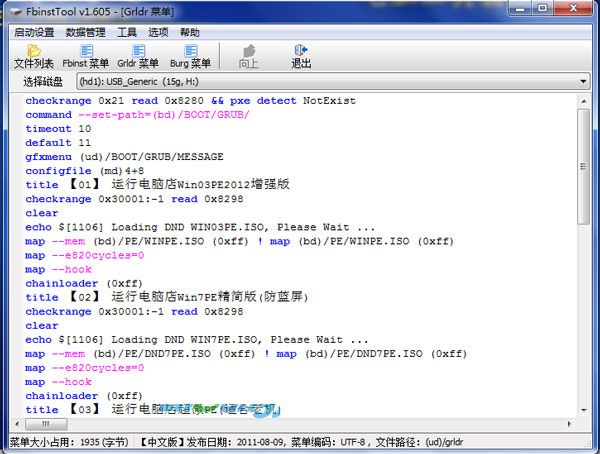Open the 选项 menu

158,32
